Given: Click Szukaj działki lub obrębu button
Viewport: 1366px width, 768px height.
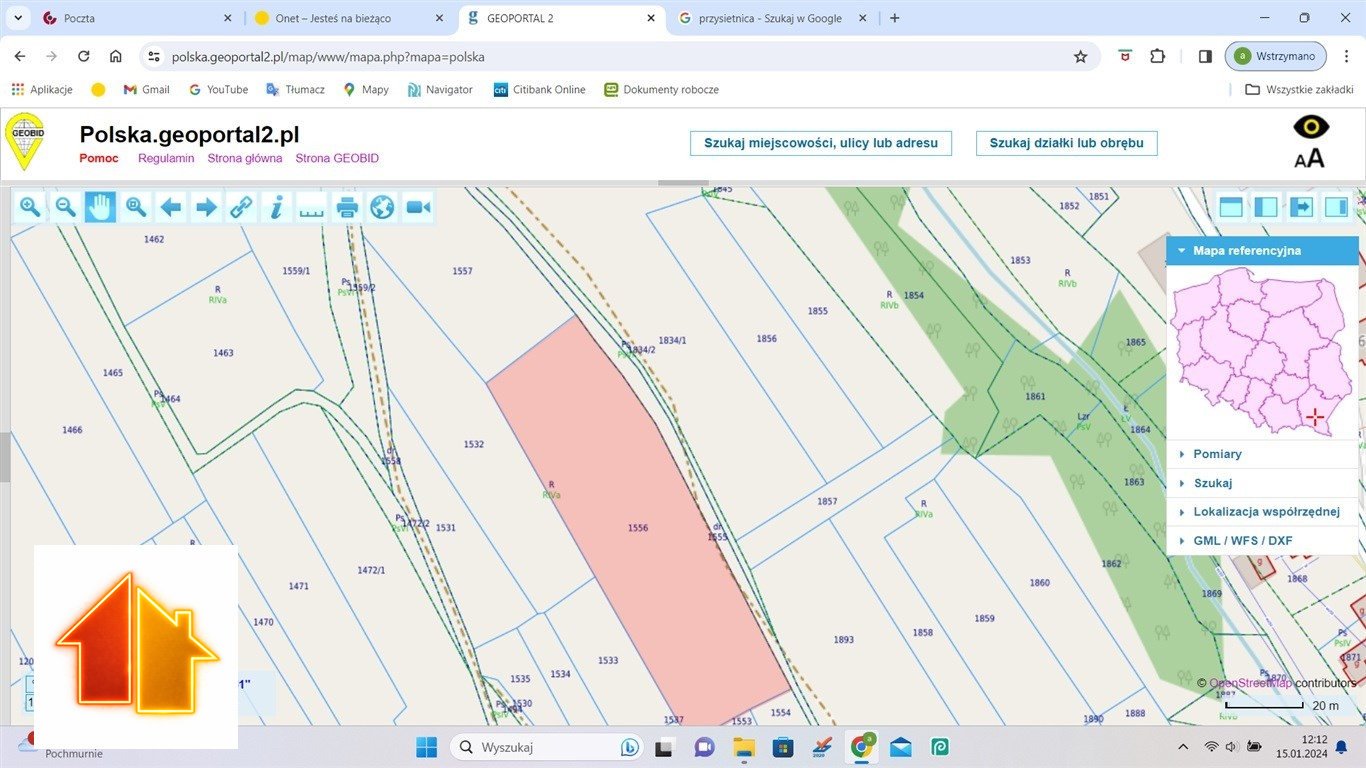Looking at the screenshot, I should [1066, 143].
